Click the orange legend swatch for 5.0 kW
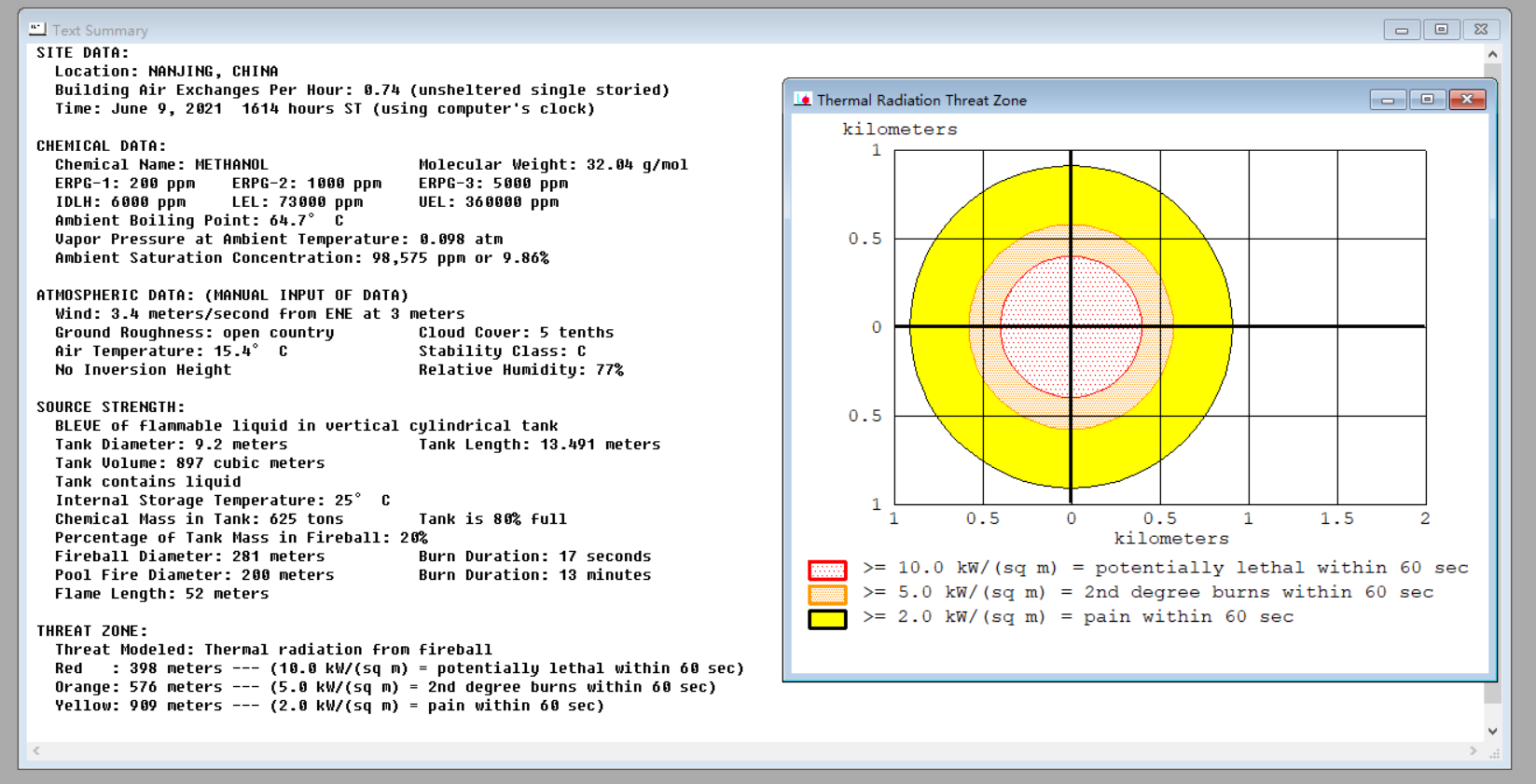The height and width of the screenshot is (784, 1536). point(827,594)
